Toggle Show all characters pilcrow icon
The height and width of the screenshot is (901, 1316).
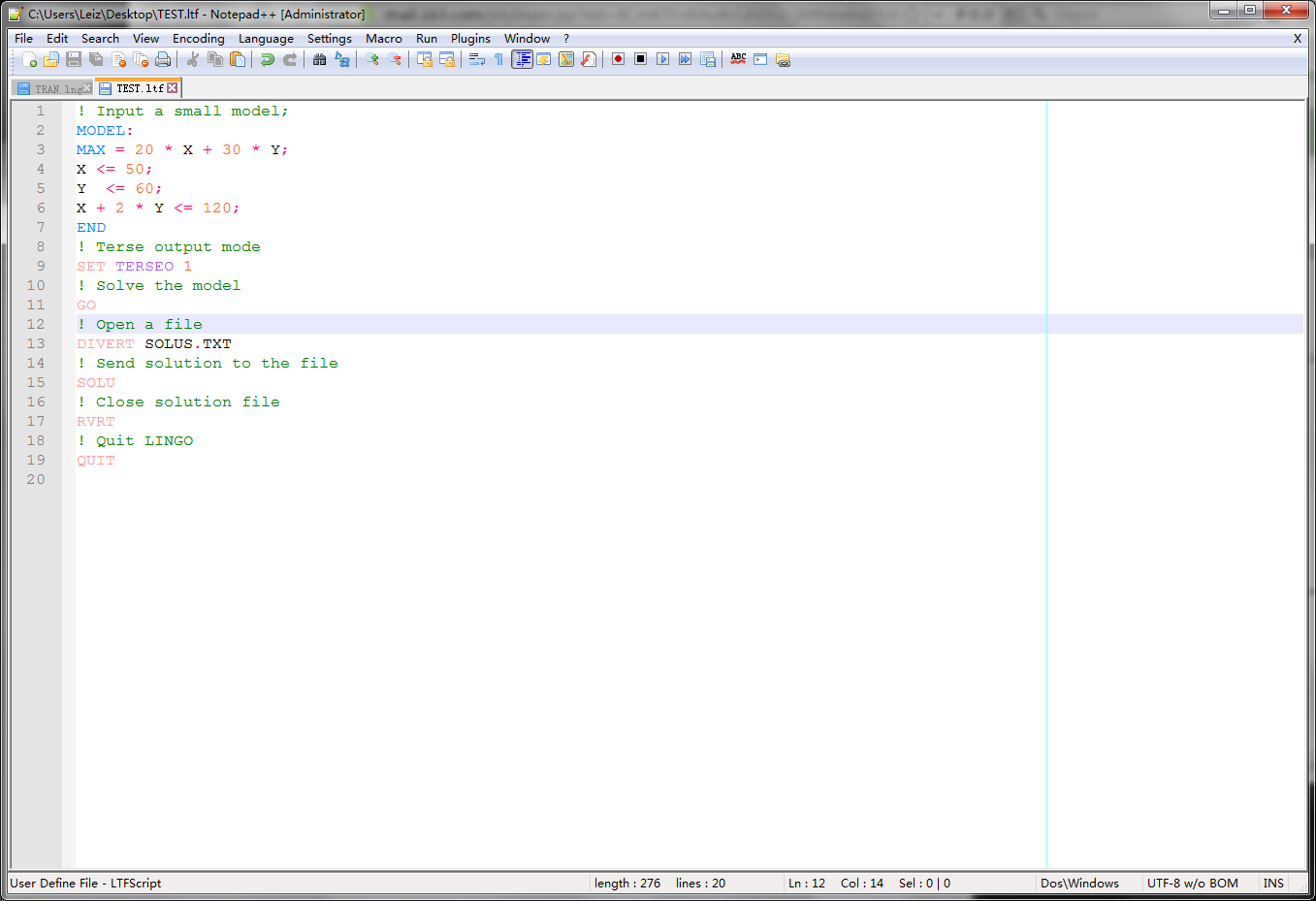(x=498, y=60)
